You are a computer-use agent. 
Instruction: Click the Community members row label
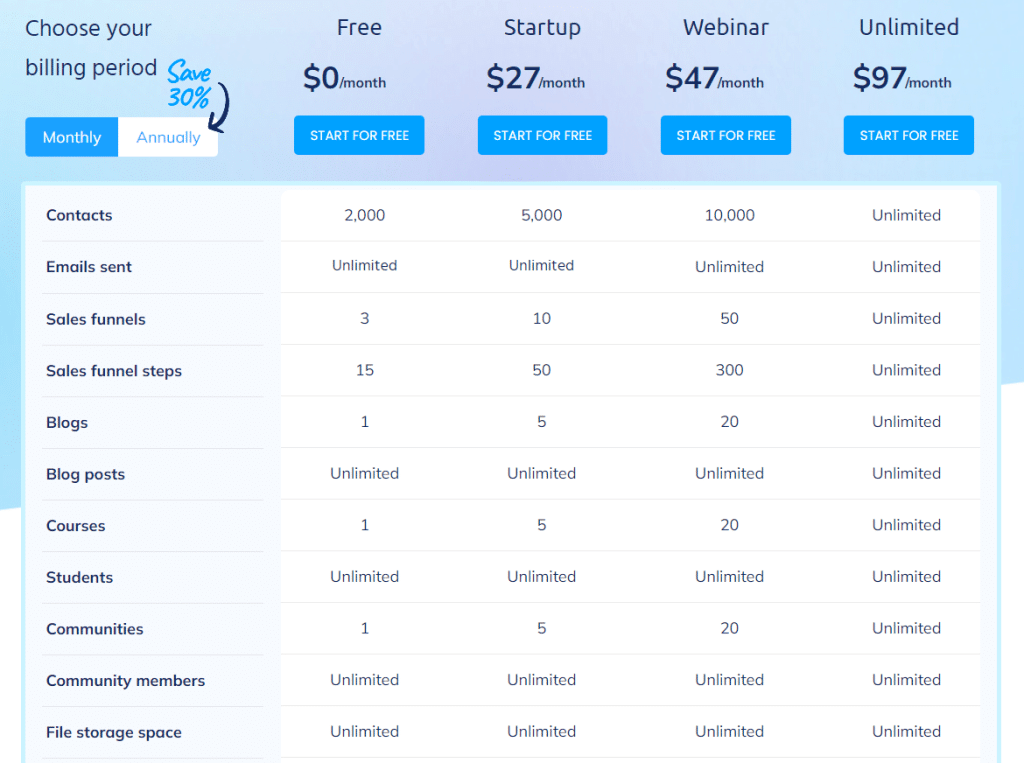125,681
